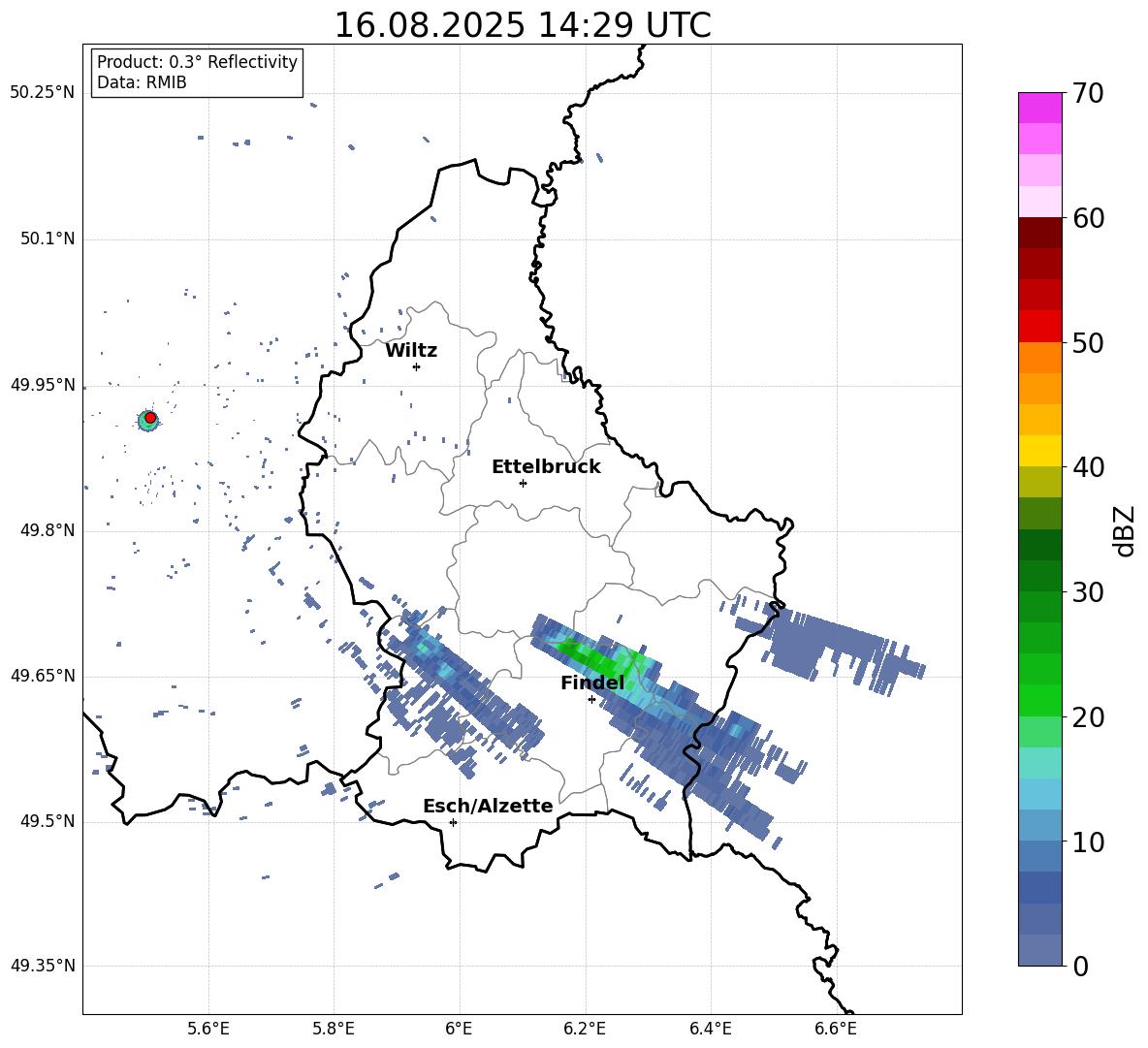This screenshot has height=1048, width=1148.
Task: Click the colorbar tick value 10
Action: click(1088, 842)
